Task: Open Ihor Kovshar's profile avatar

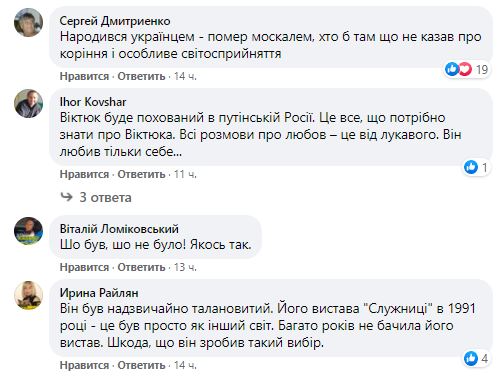Action: tap(29, 103)
